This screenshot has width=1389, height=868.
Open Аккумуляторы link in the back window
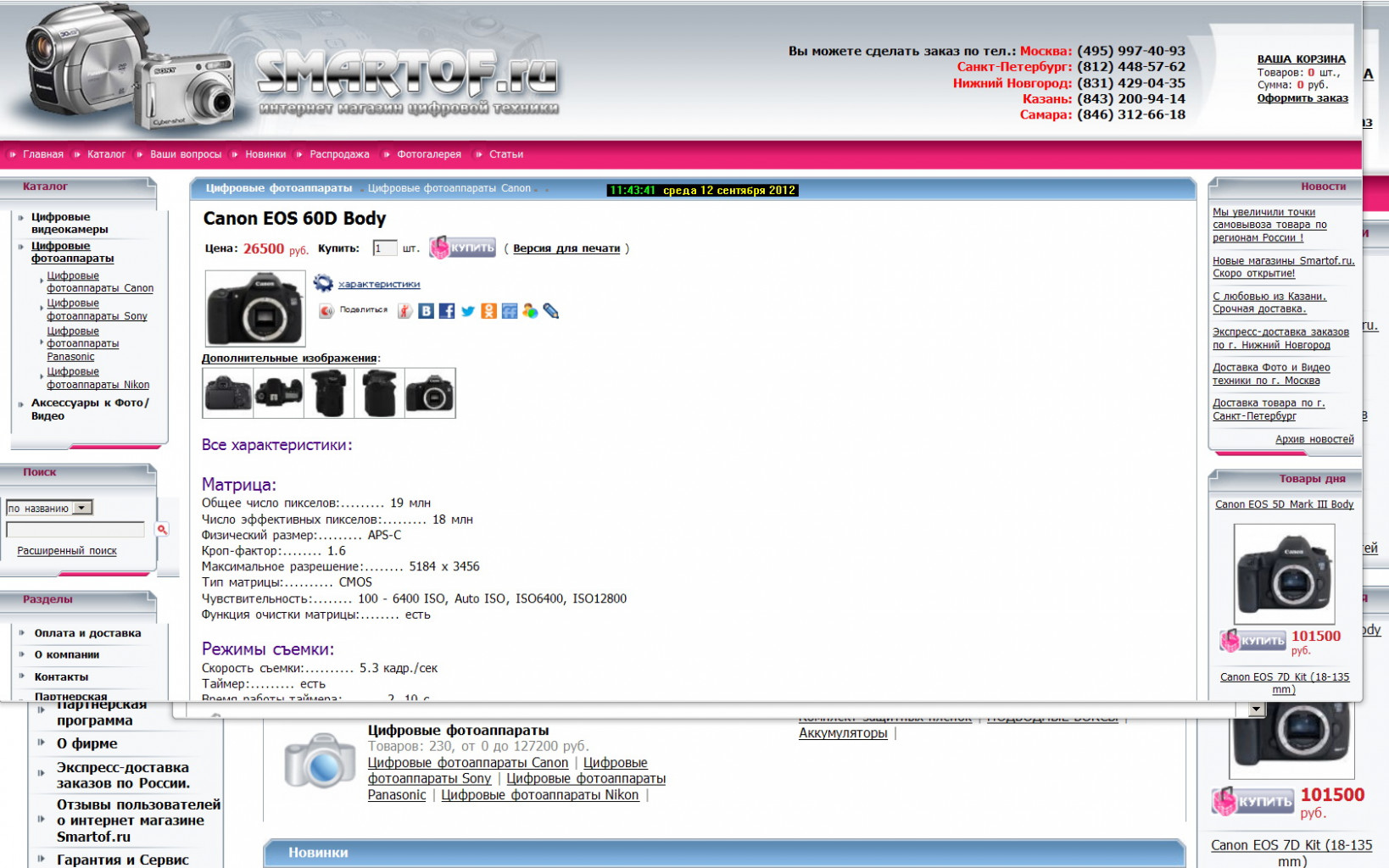[843, 733]
